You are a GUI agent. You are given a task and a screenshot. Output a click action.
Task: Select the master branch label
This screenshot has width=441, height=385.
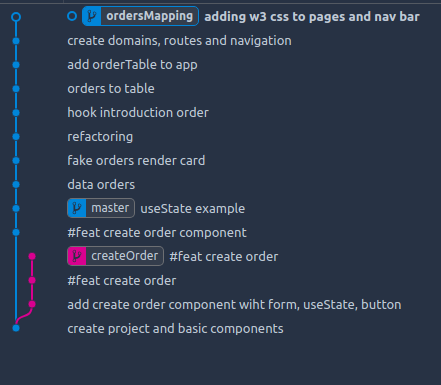pos(110,208)
